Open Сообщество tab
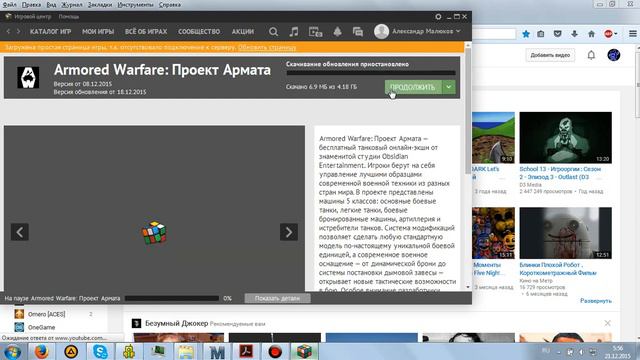Image resolution: width=640 pixels, height=360 pixels. (x=199, y=31)
